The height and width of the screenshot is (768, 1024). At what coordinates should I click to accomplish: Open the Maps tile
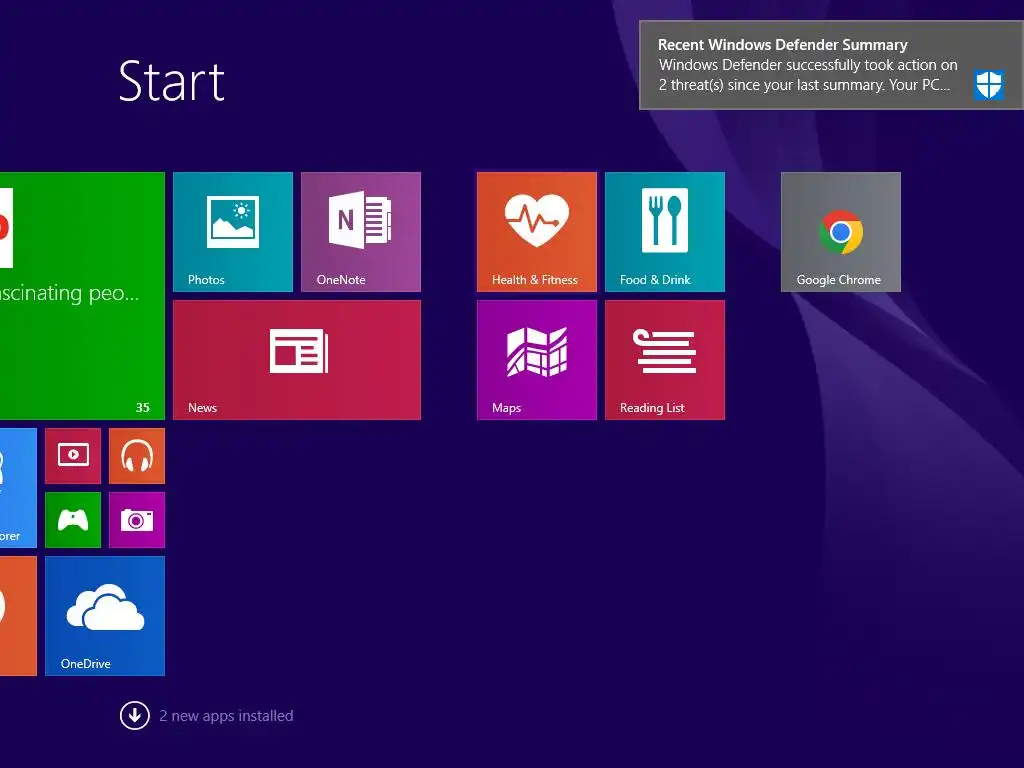click(x=536, y=360)
